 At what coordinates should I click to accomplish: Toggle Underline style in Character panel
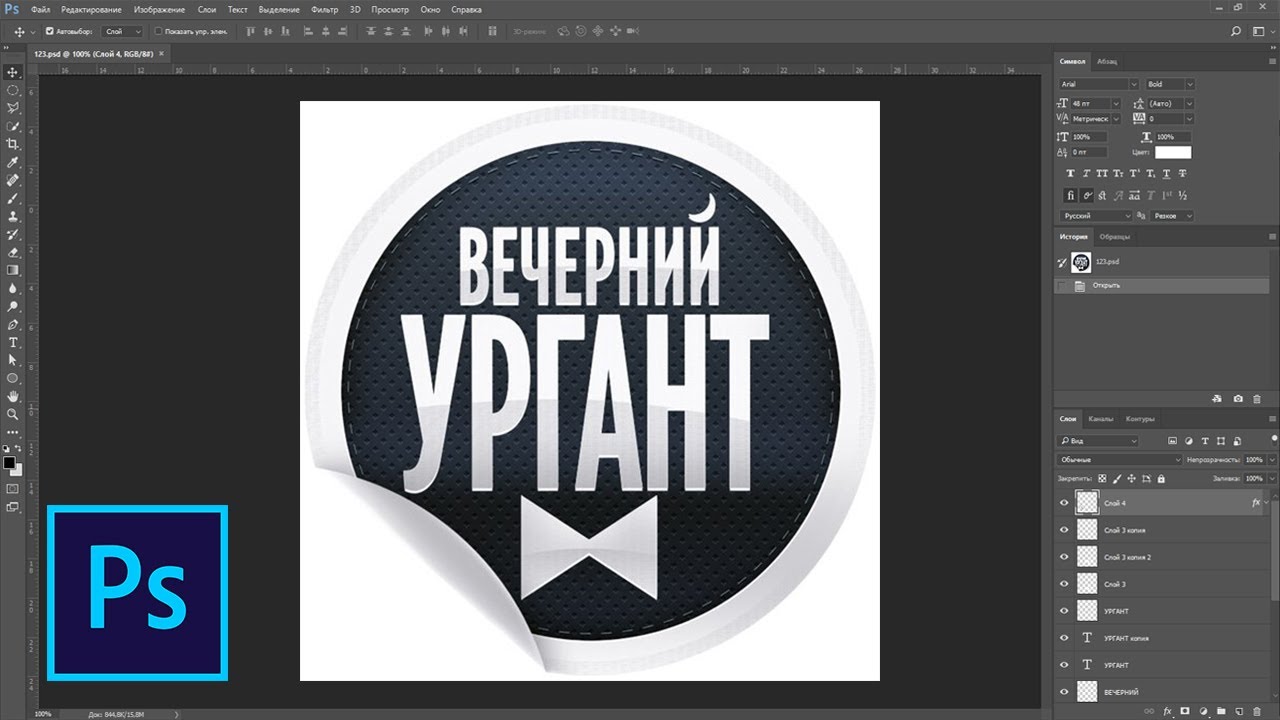pos(1166,173)
